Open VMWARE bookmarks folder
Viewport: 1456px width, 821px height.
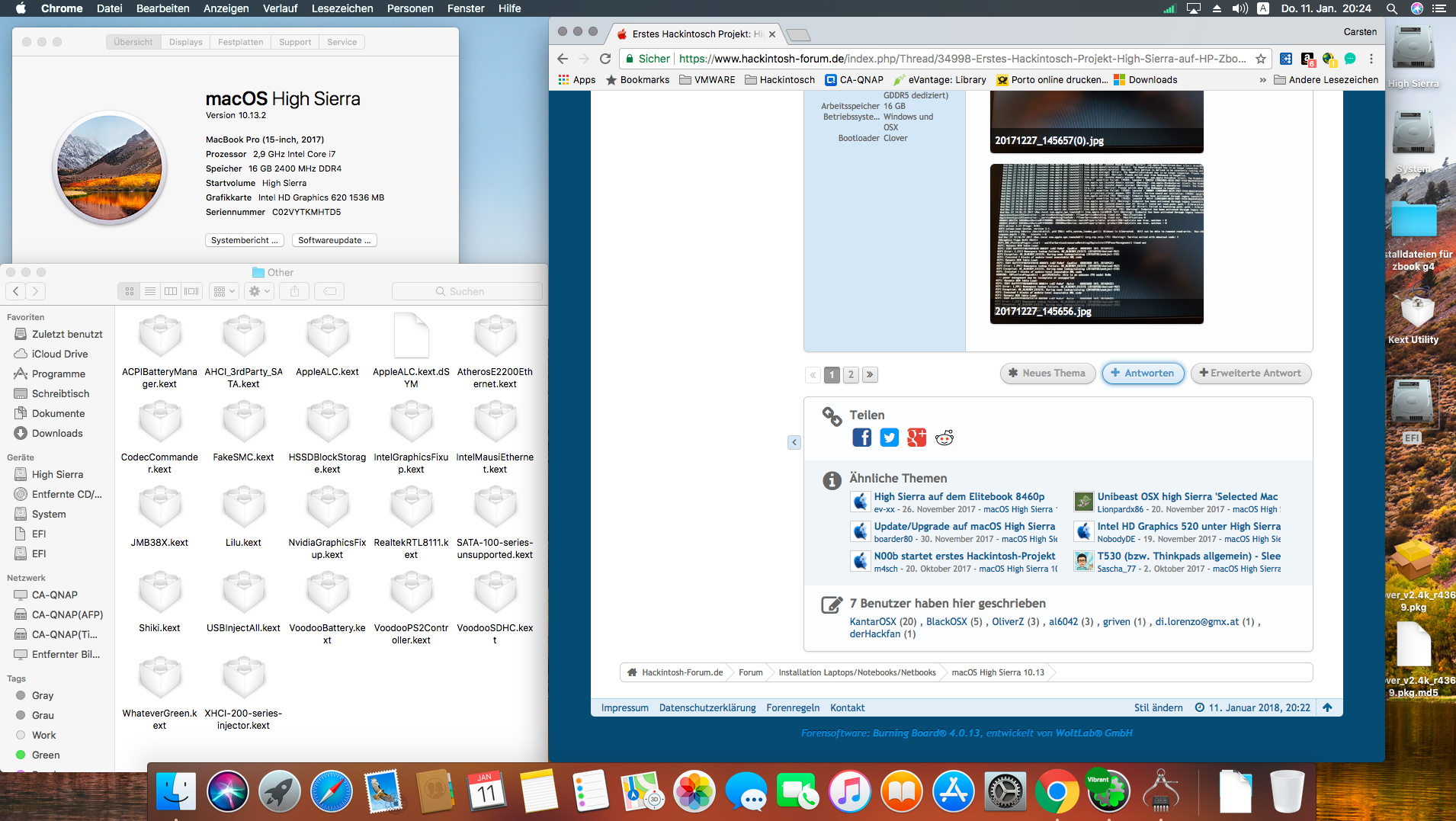point(707,80)
